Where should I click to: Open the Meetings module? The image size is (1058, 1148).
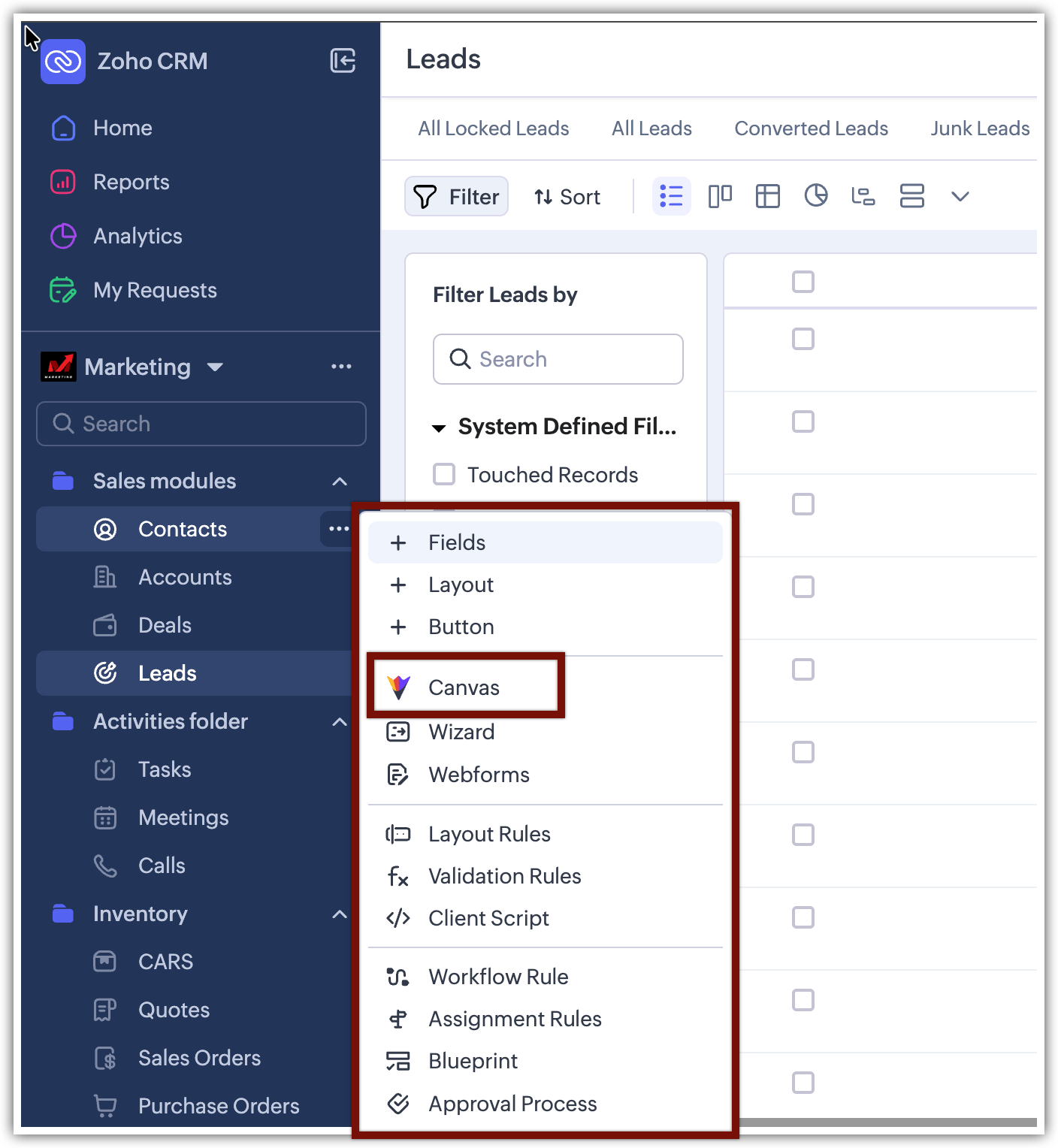coord(183,817)
